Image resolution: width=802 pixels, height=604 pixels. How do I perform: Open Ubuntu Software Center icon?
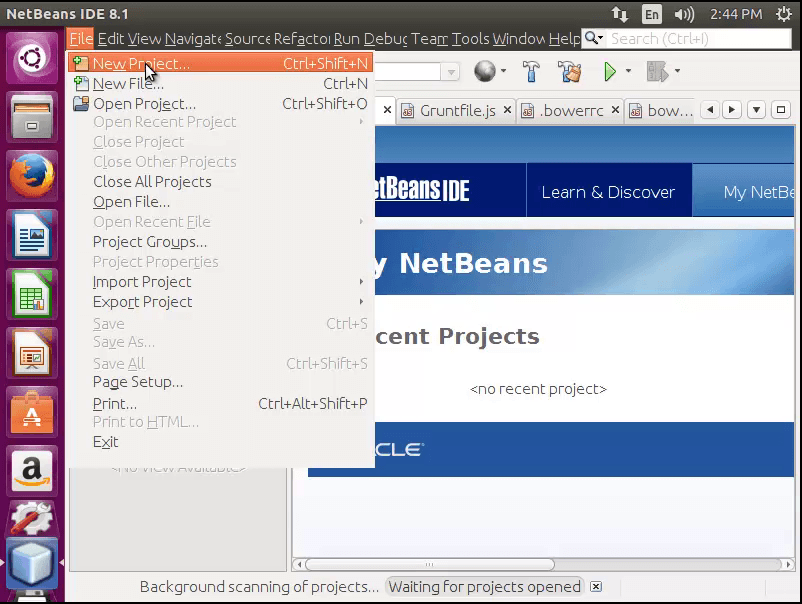tap(32, 412)
